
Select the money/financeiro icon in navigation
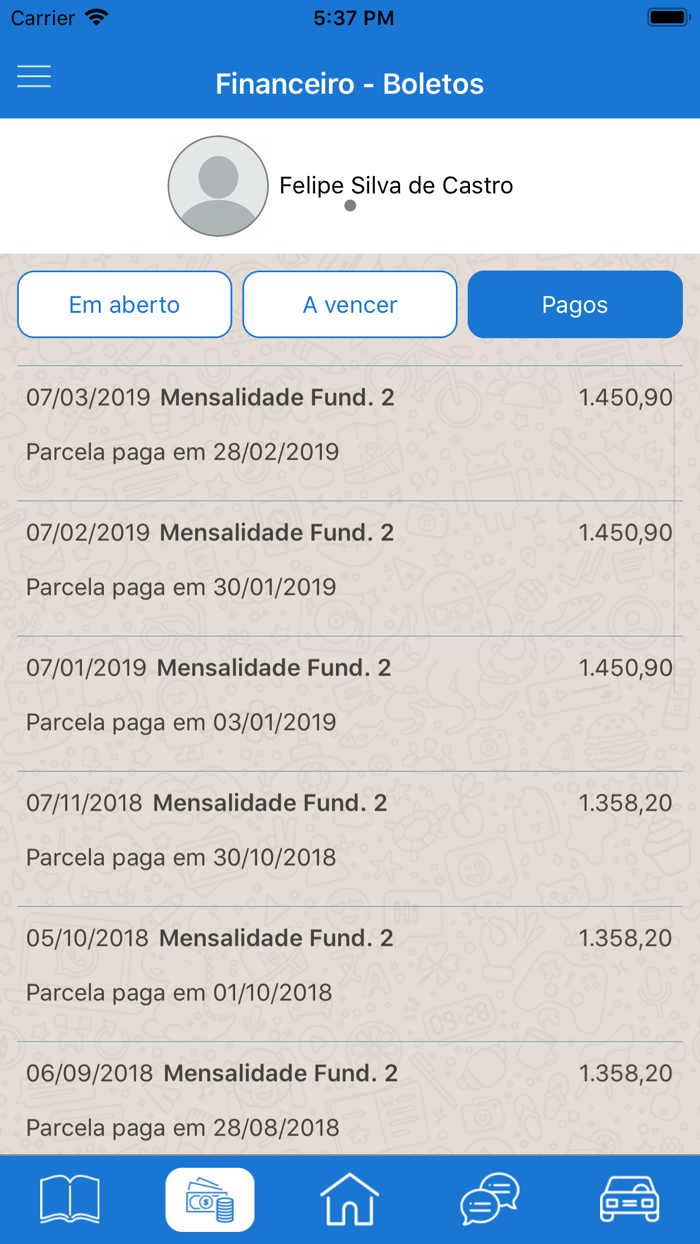click(x=209, y=1199)
